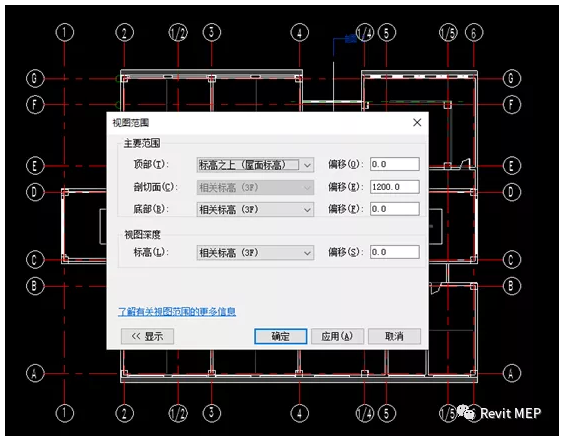Viewport: 564px width, 440px height.
Task: Click the 偏移(F): label
Action: [345, 209]
